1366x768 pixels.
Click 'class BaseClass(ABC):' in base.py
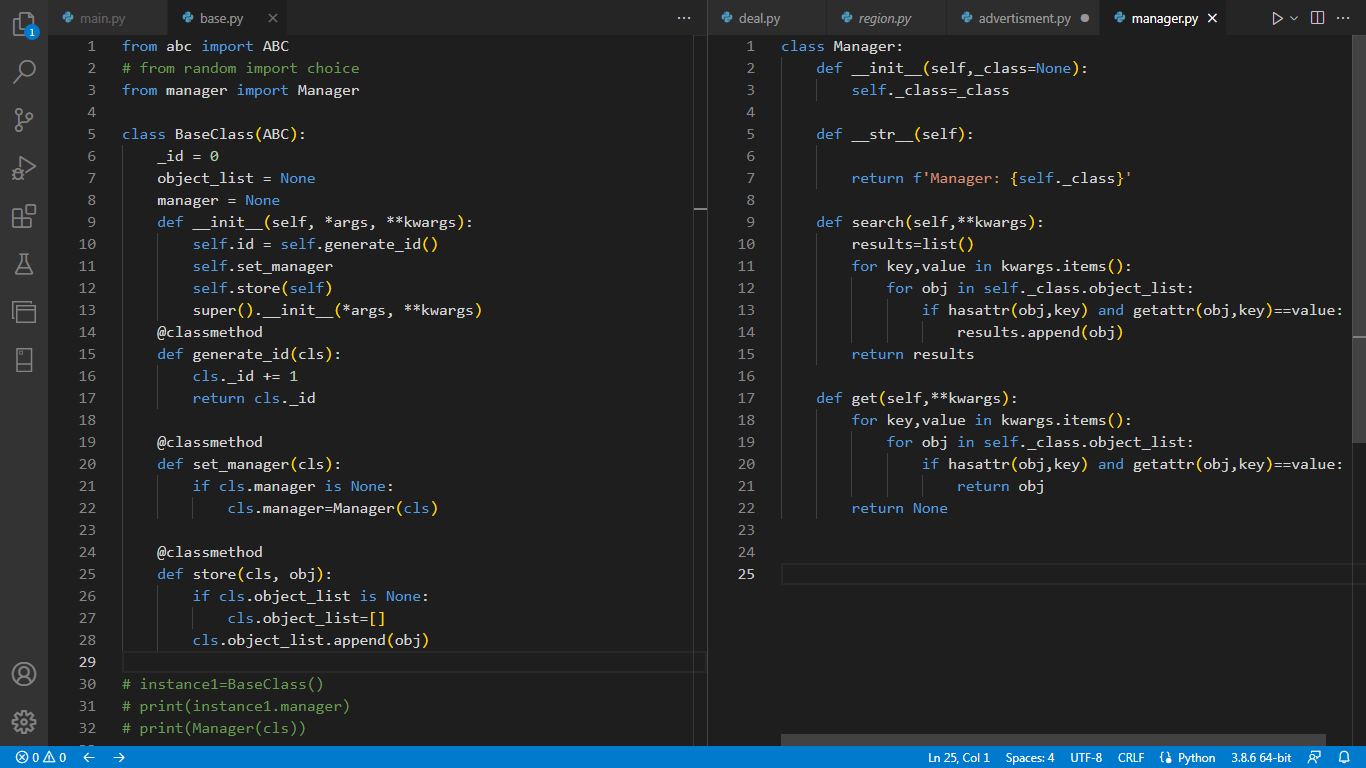tap(214, 134)
